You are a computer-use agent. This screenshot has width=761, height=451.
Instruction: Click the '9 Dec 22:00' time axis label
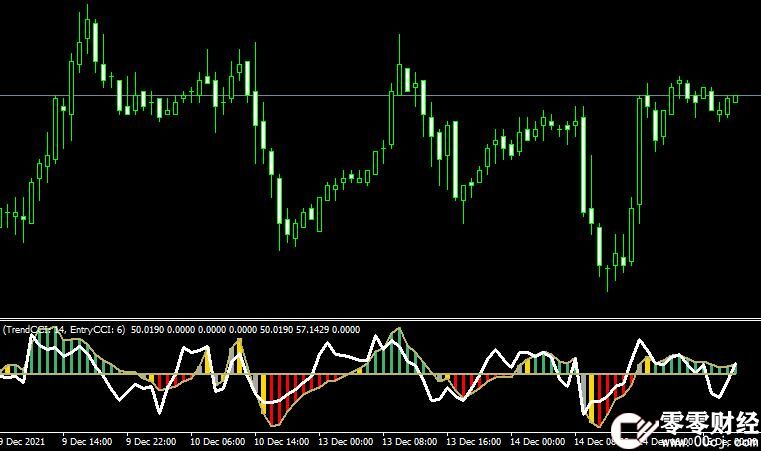click(151, 442)
